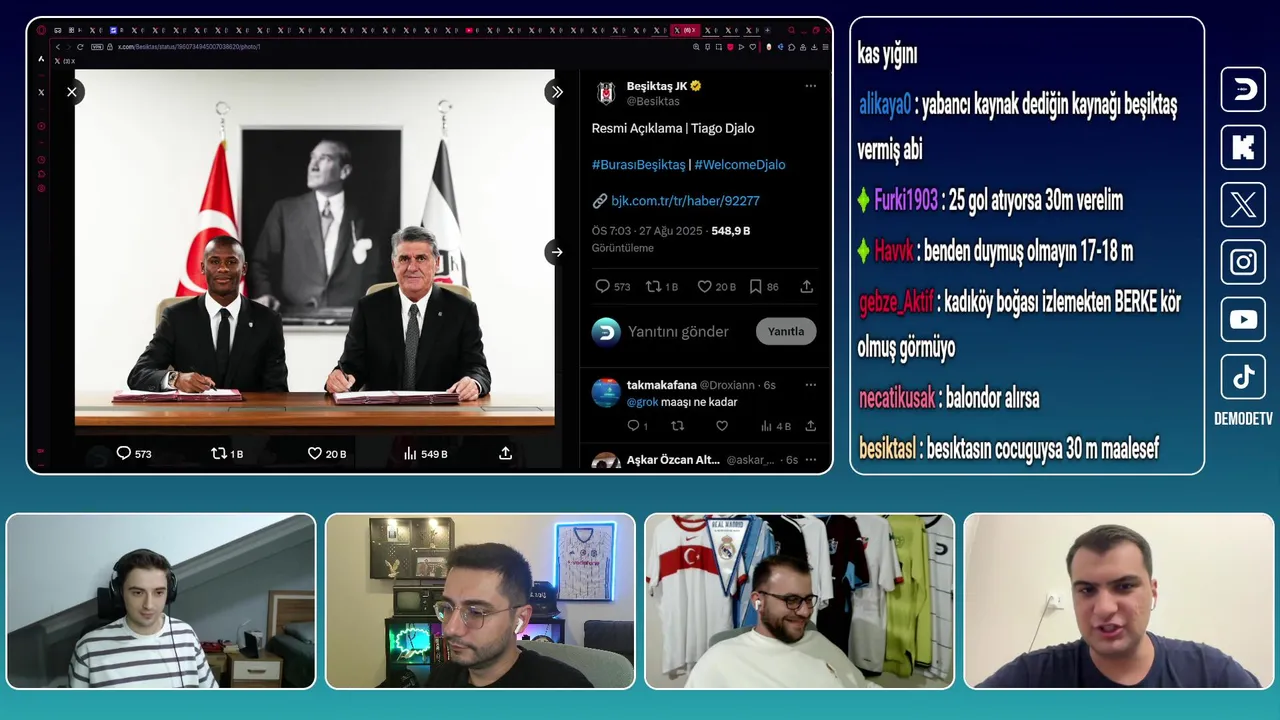Reload the page in the browser

(x=80, y=47)
